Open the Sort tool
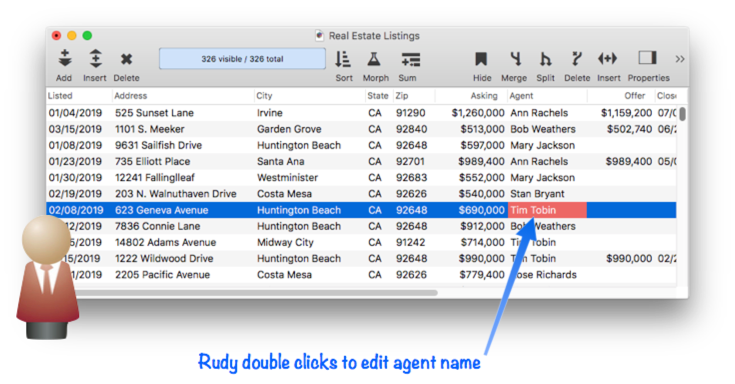 tap(343, 59)
